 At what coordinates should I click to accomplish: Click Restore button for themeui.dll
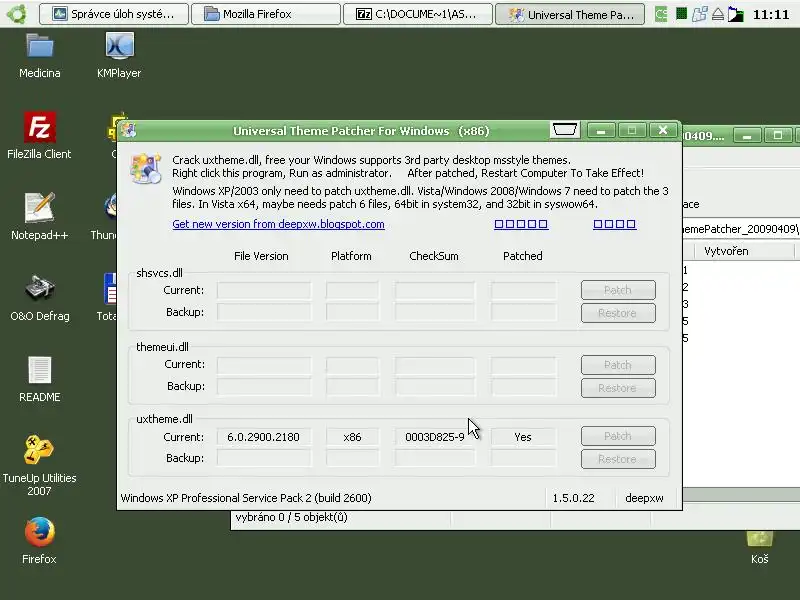click(x=618, y=388)
